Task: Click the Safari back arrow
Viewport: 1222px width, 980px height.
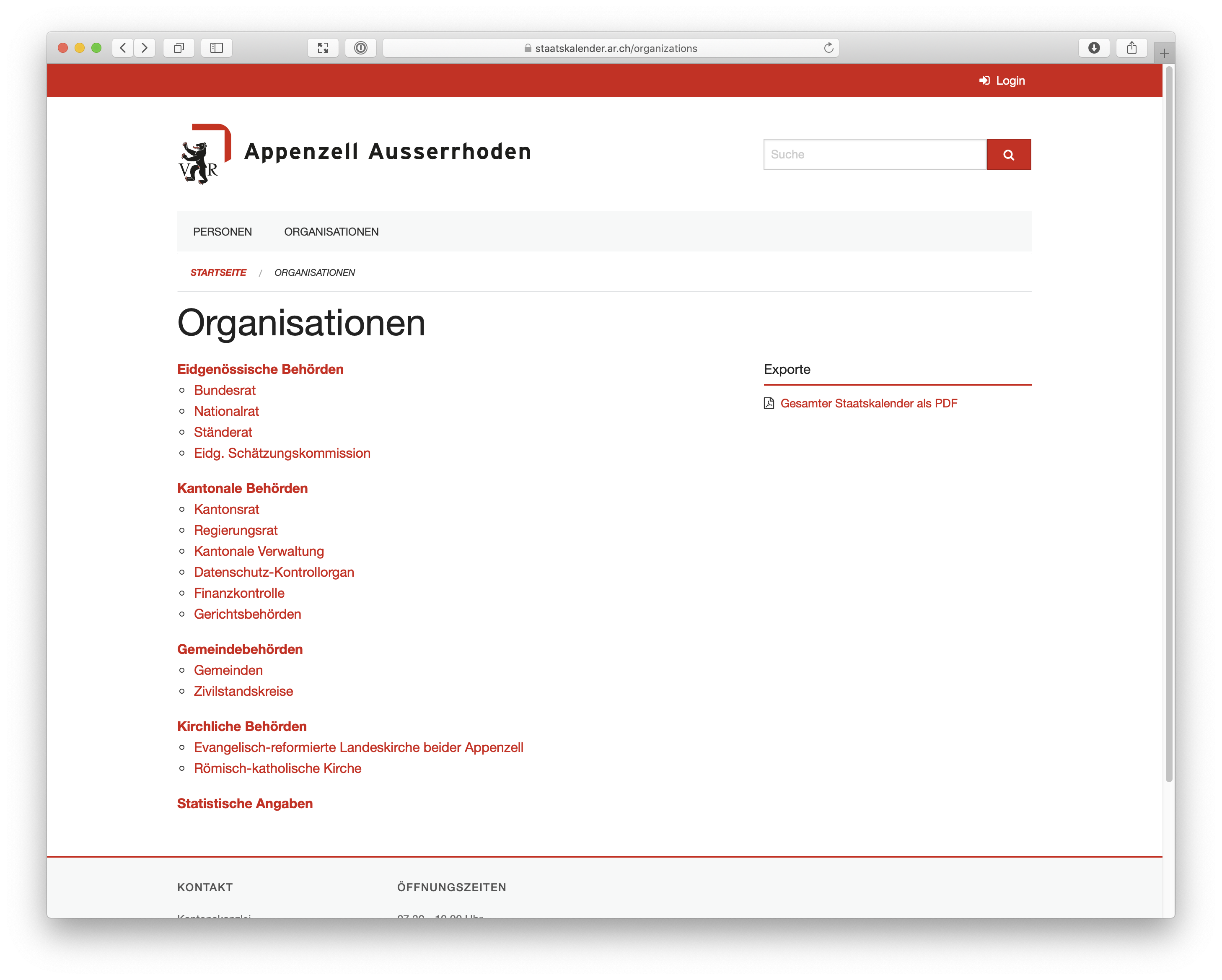Action: [123, 48]
